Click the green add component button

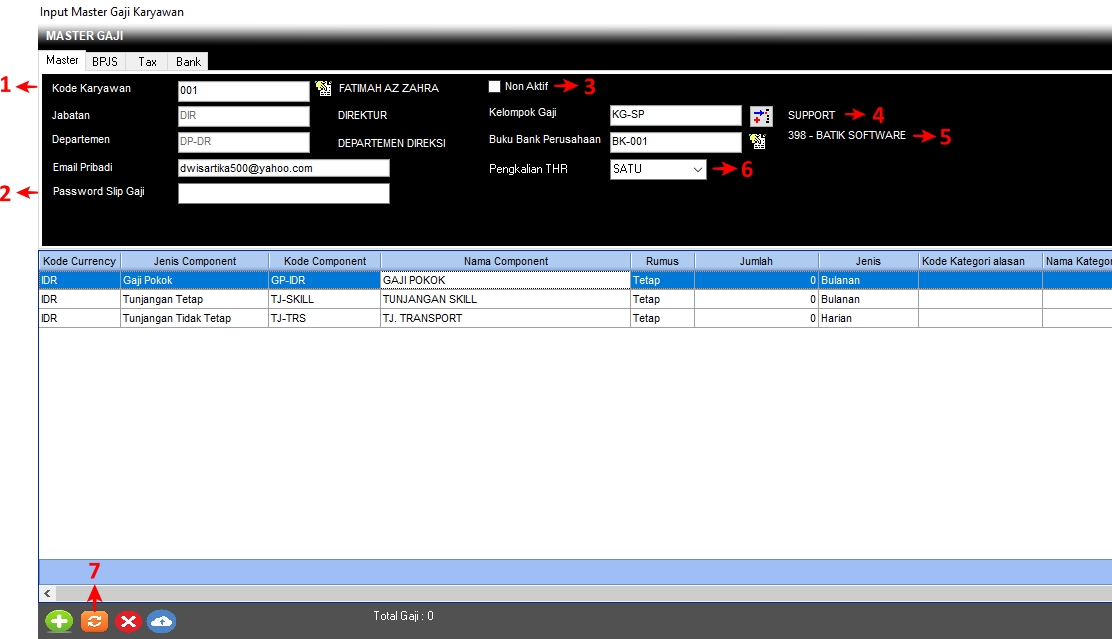60,621
